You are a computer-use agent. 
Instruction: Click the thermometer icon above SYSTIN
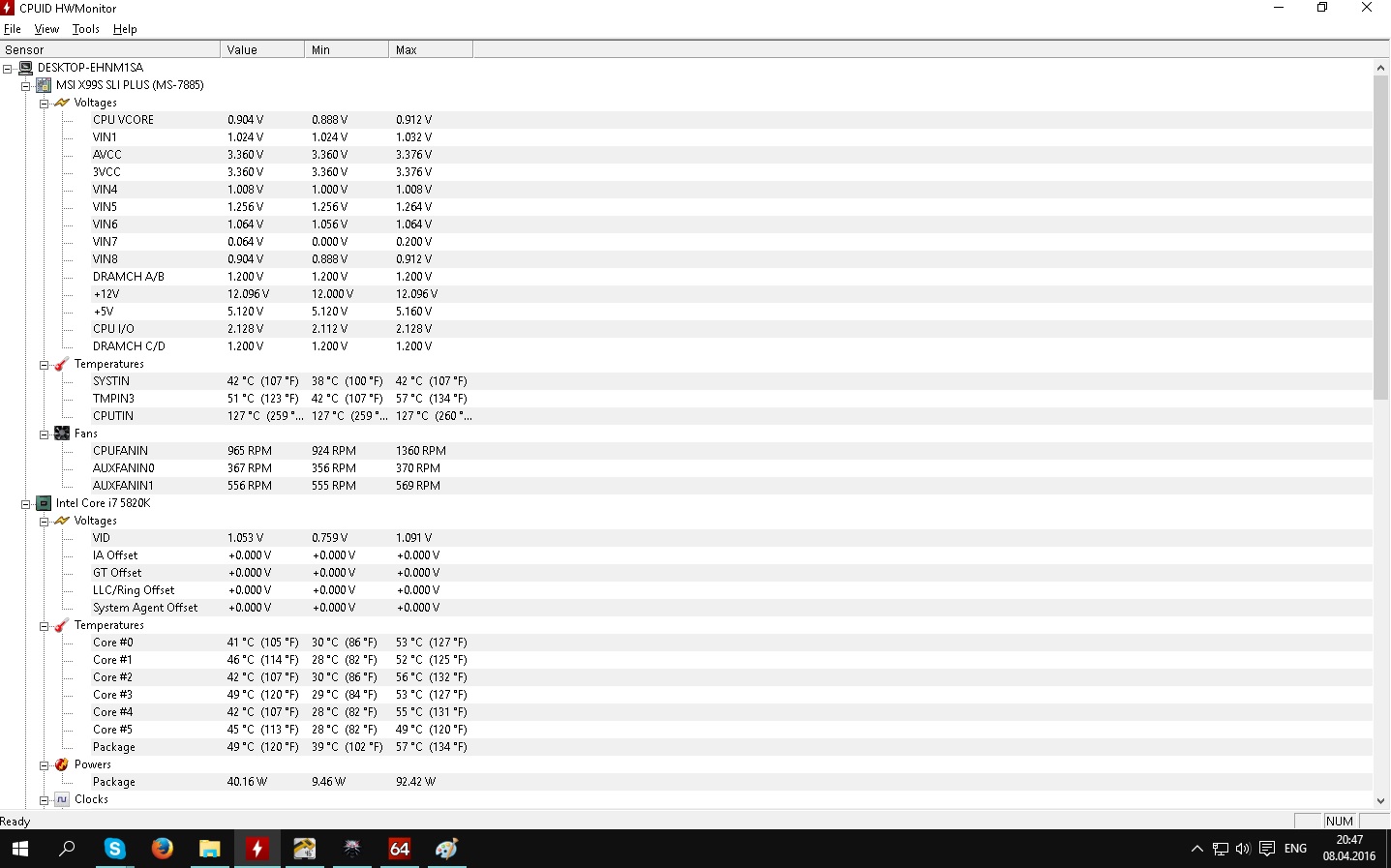tap(62, 364)
